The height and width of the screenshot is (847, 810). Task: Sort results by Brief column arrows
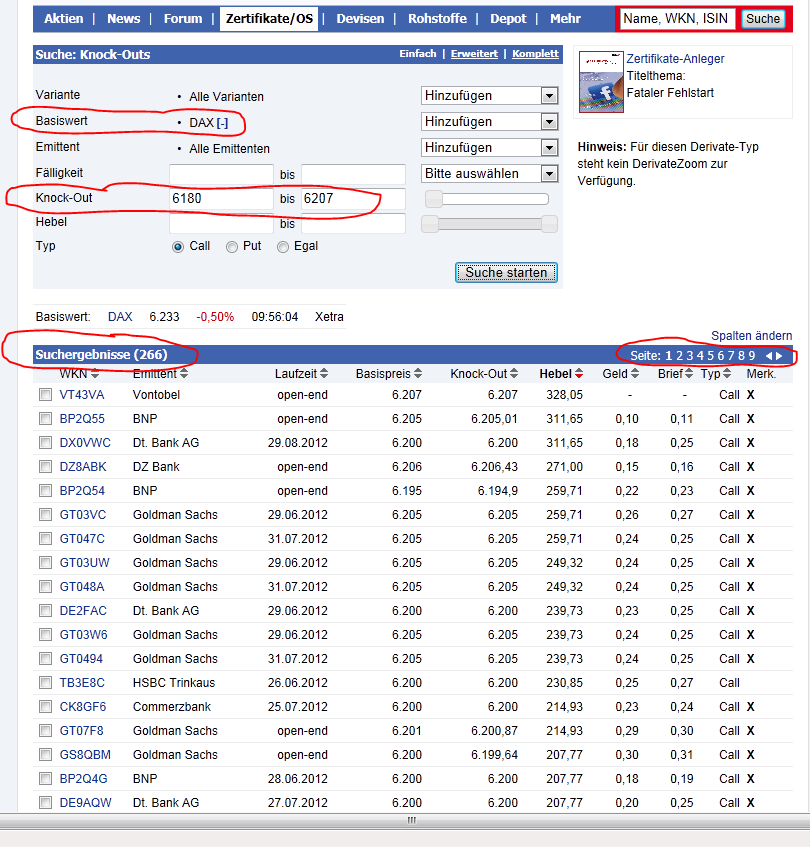(689, 373)
